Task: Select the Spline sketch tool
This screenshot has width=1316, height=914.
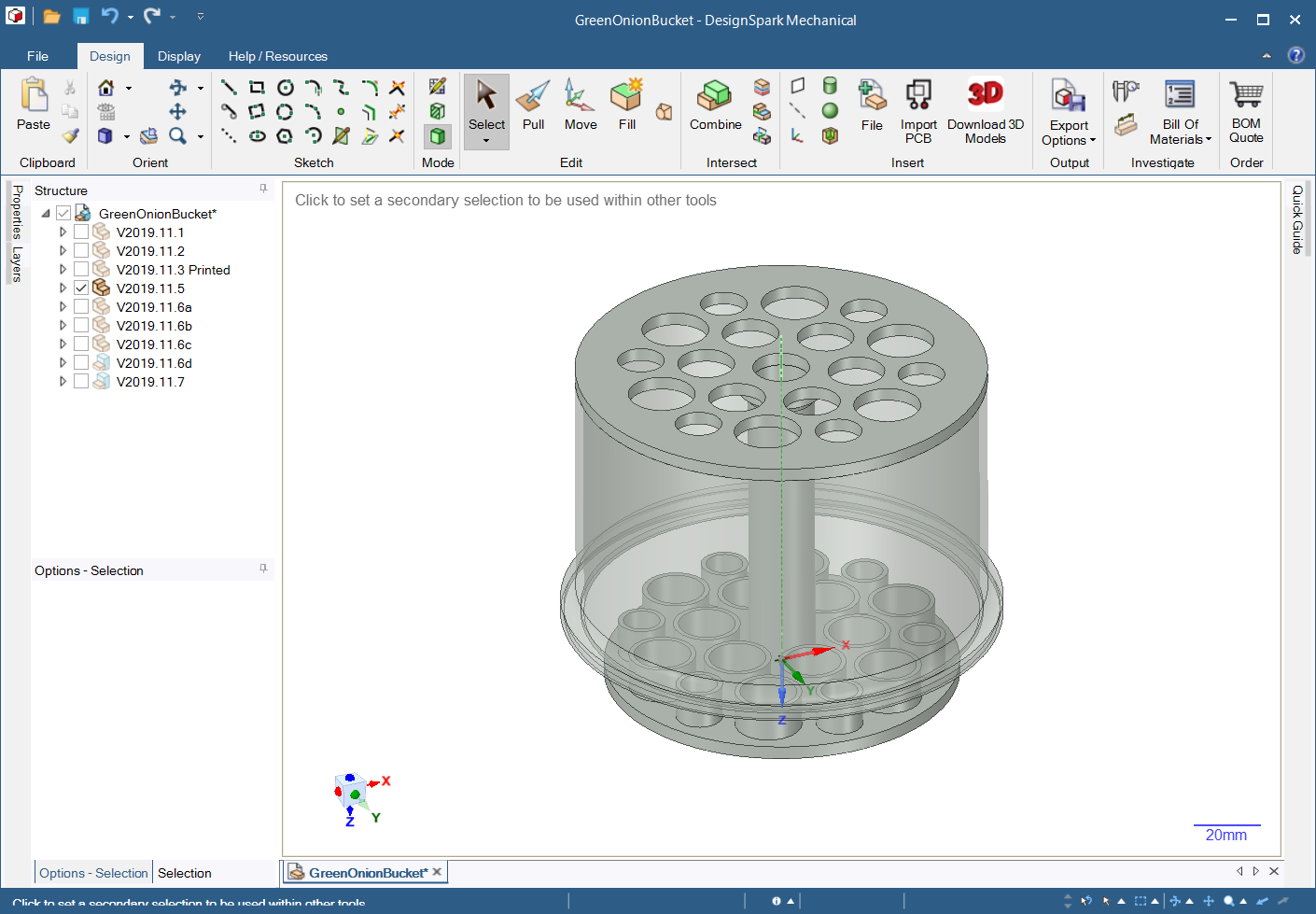Action: click(x=341, y=88)
